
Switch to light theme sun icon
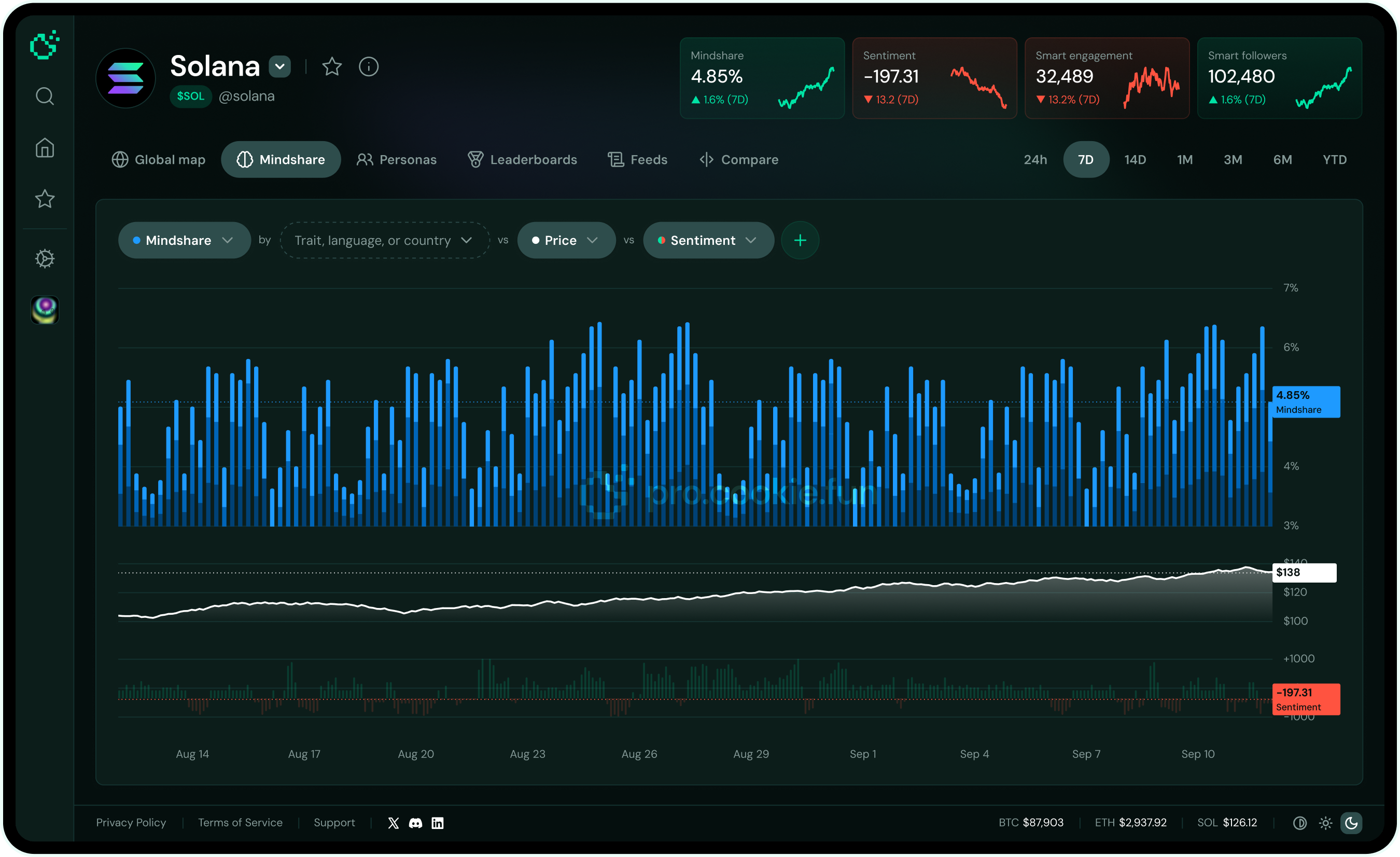(1325, 823)
